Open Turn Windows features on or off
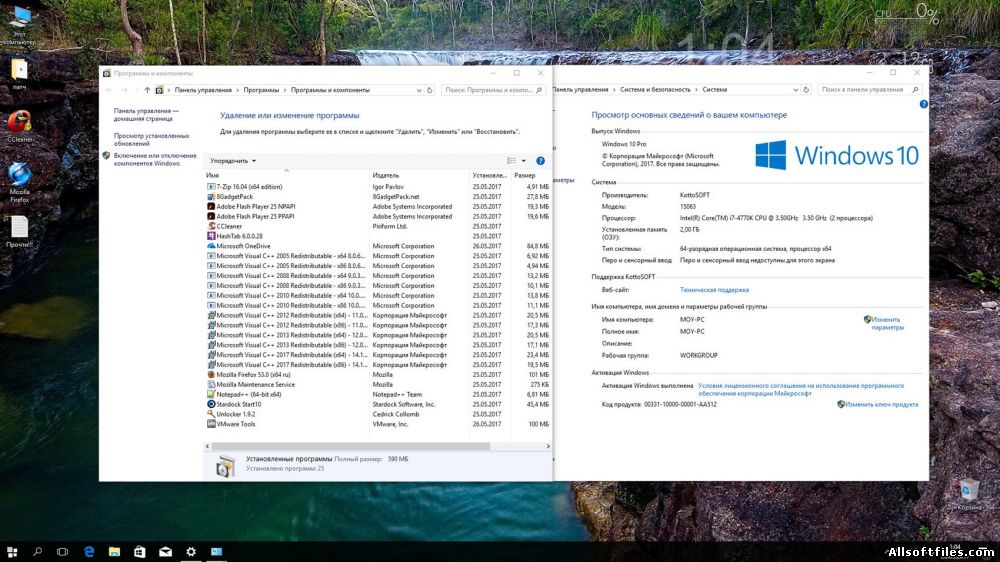The image size is (1000, 562). pyautogui.click(x=155, y=159)
